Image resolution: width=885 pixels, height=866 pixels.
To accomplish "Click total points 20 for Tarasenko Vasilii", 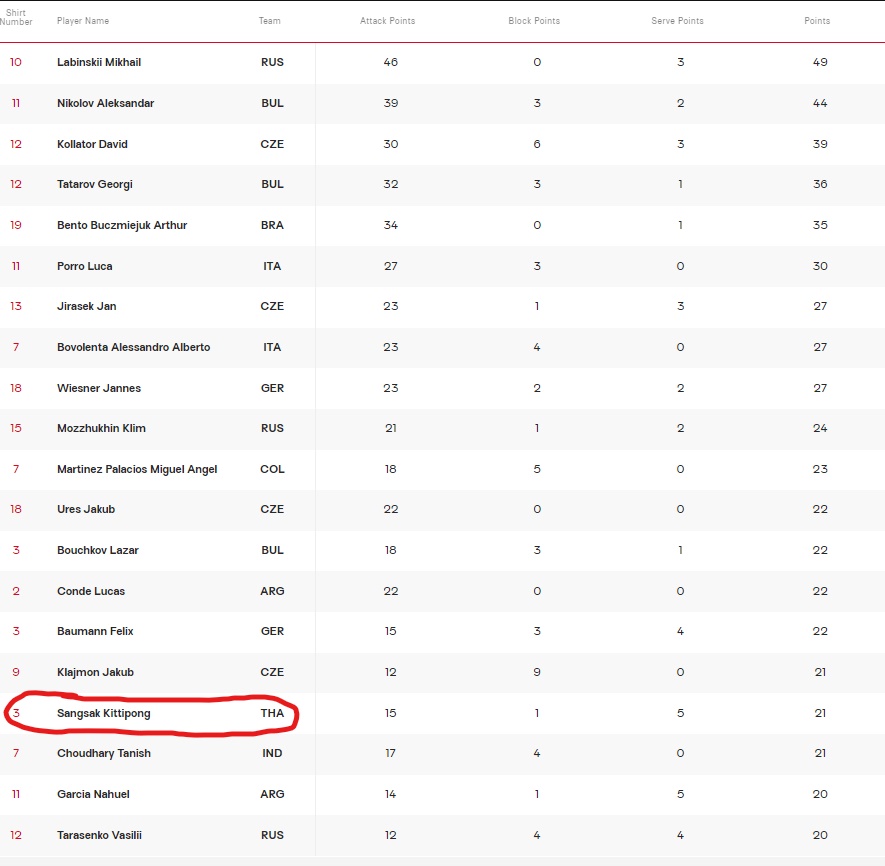I will click(820, 835).
